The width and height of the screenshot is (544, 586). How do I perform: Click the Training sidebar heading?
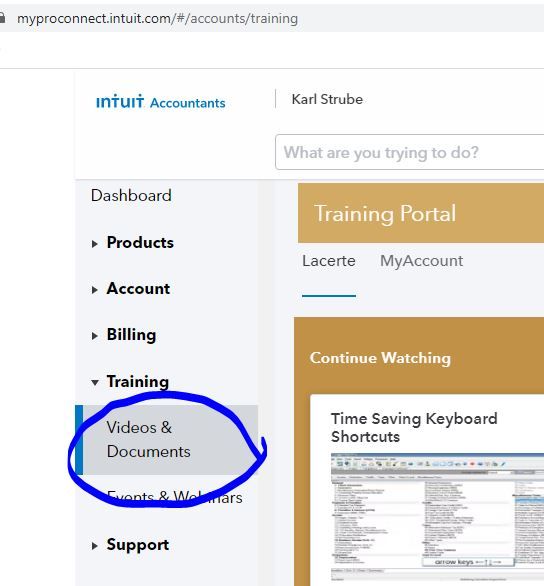[x=137, y=382]
